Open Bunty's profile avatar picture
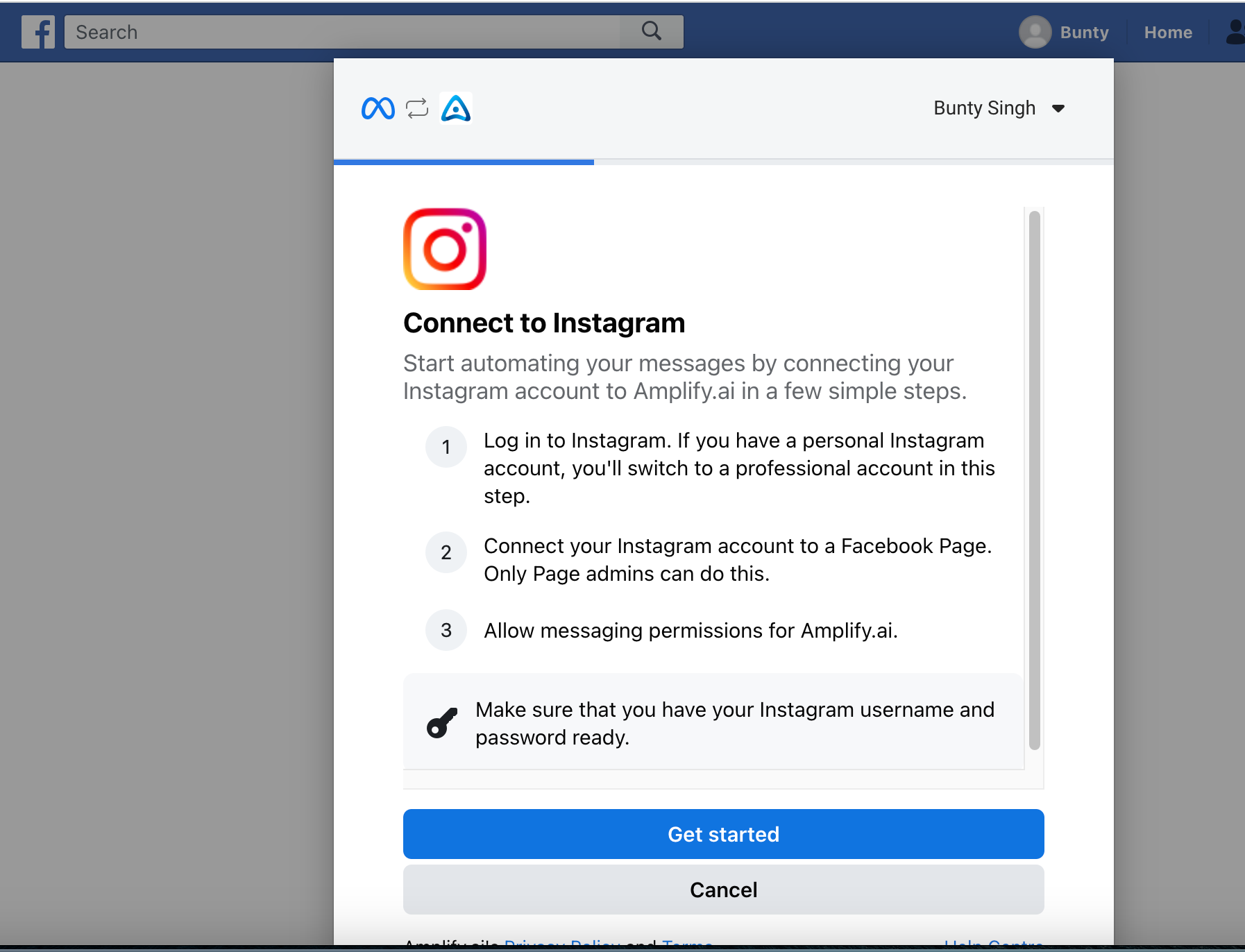 (x=1035, y=32)
